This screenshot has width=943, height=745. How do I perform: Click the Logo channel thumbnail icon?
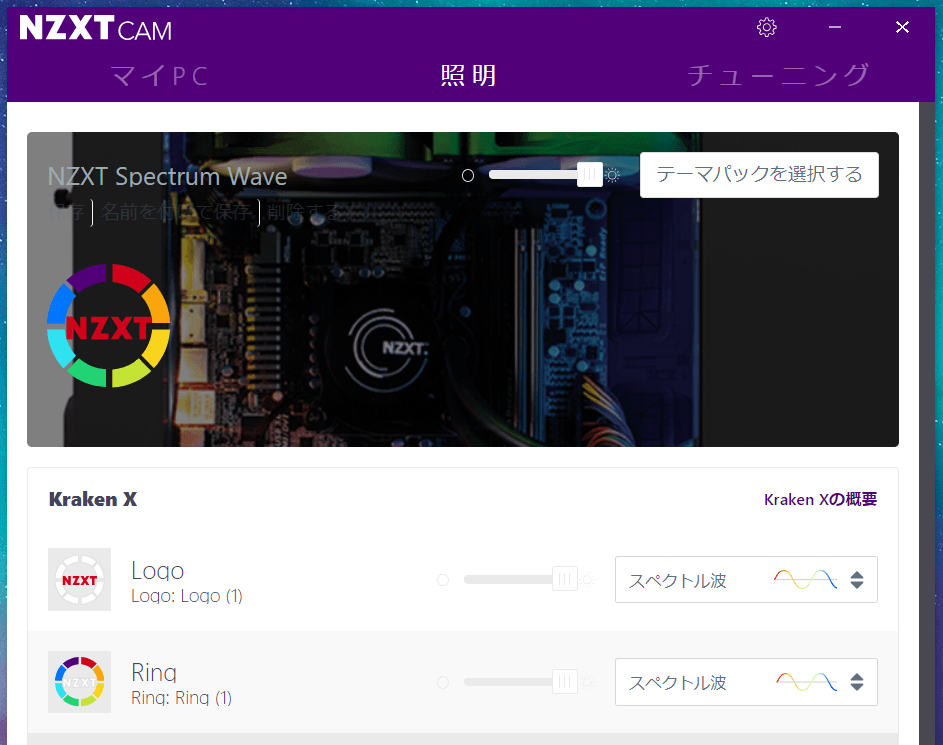(79, 580)
